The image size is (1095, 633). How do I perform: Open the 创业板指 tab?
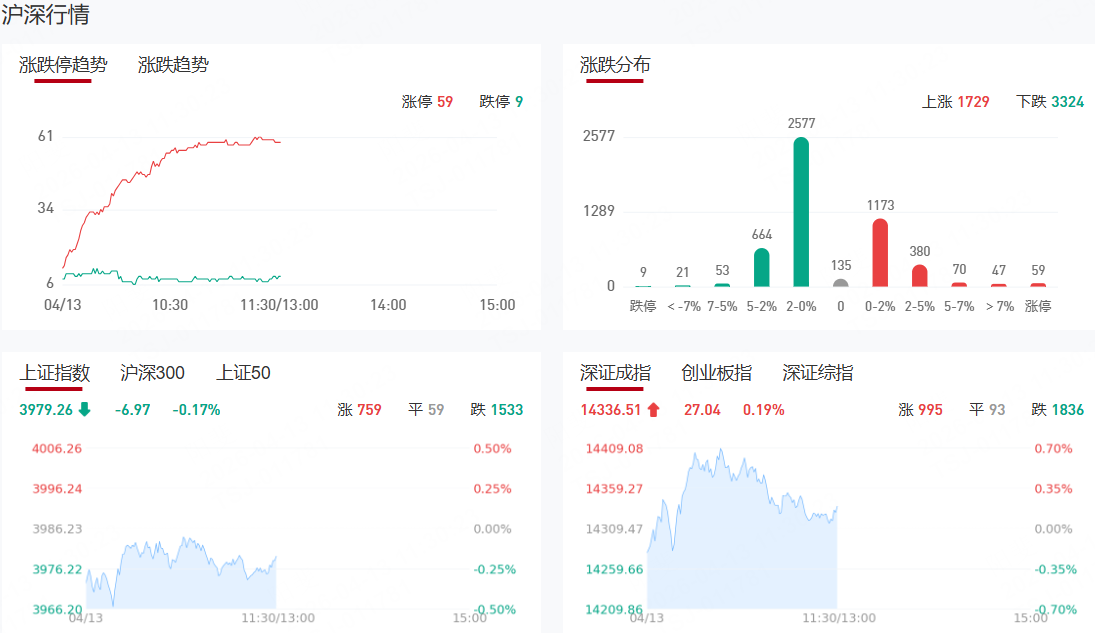tap(716, 373)
